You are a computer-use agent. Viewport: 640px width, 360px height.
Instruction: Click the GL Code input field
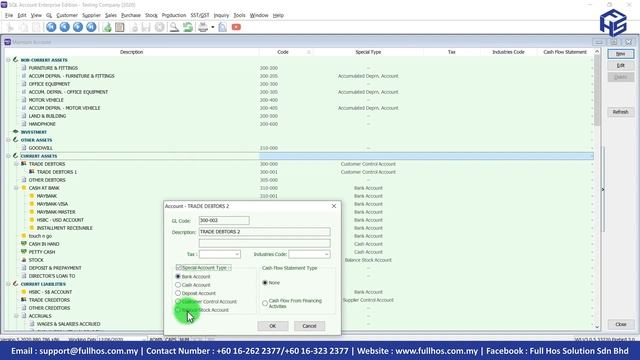pyautogui.click(x=224, y=220)
